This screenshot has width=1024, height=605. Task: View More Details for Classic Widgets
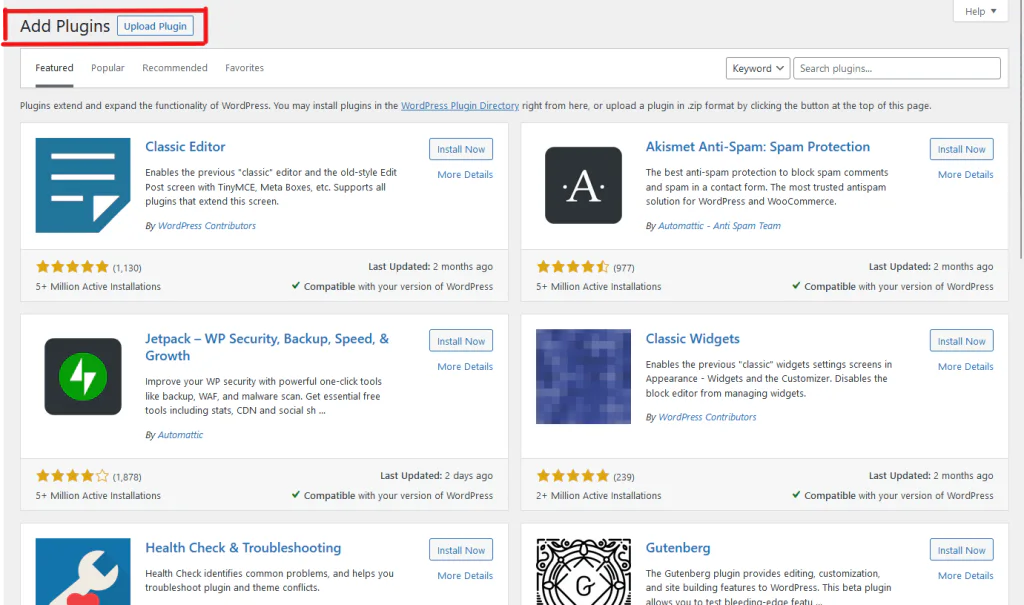point(965,367)
